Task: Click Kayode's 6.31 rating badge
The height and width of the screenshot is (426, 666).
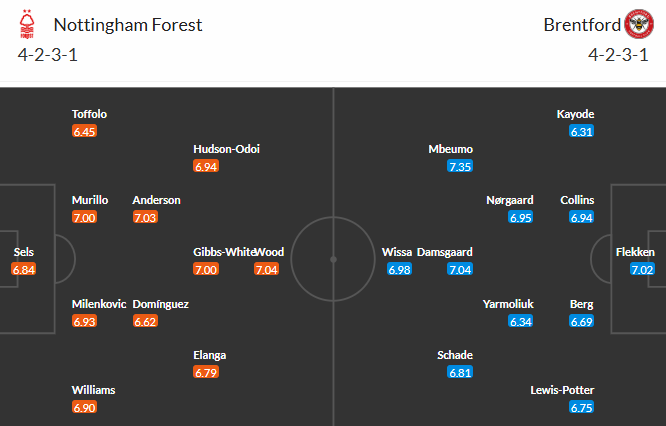Action: click(x=581, y=131)
